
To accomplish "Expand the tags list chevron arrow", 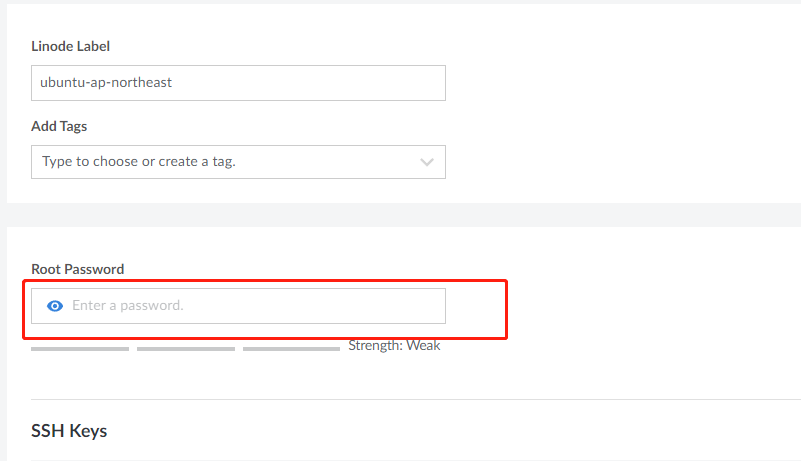I will (427, 162).
